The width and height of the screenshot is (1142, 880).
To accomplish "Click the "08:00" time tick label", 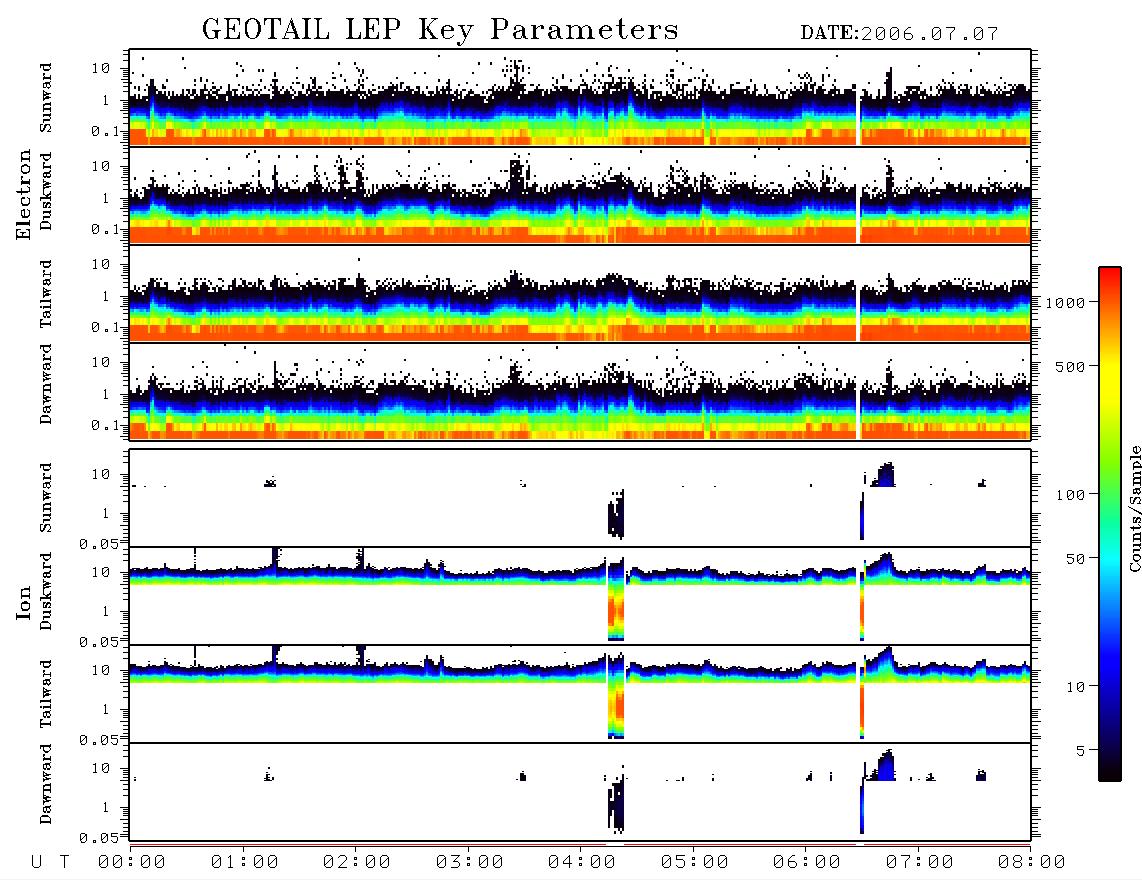I will point(1031,863).
